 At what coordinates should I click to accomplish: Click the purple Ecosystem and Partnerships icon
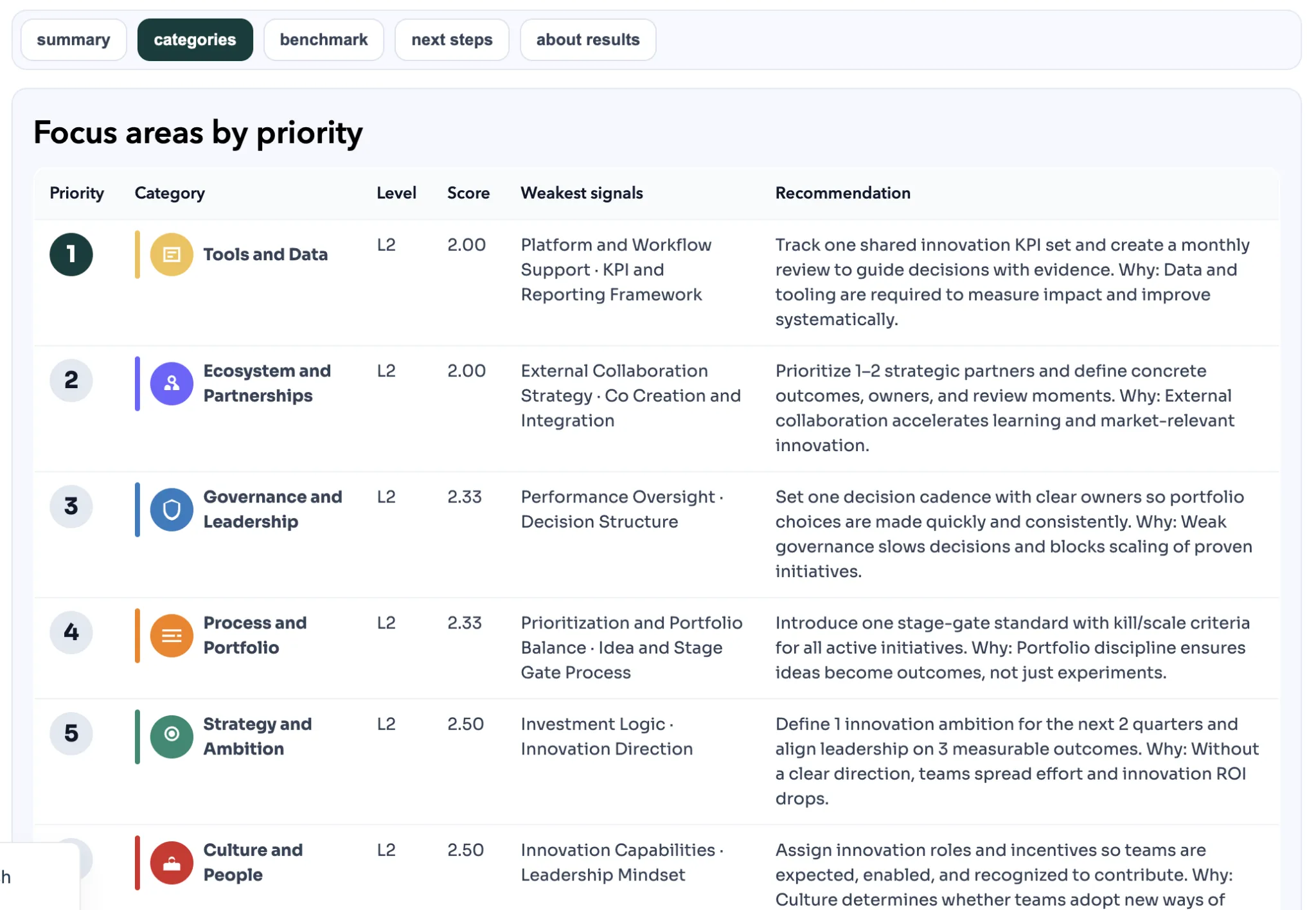[172, 384]
